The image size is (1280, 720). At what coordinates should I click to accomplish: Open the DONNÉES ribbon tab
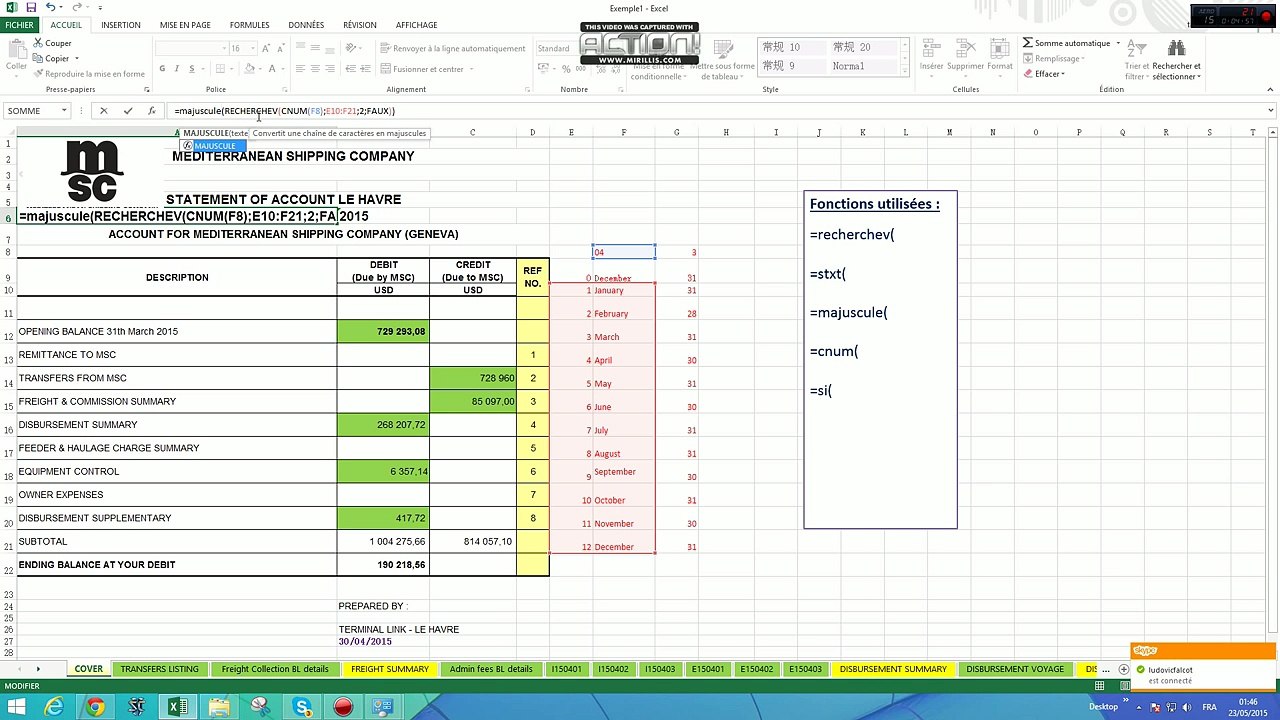[306, 25]
